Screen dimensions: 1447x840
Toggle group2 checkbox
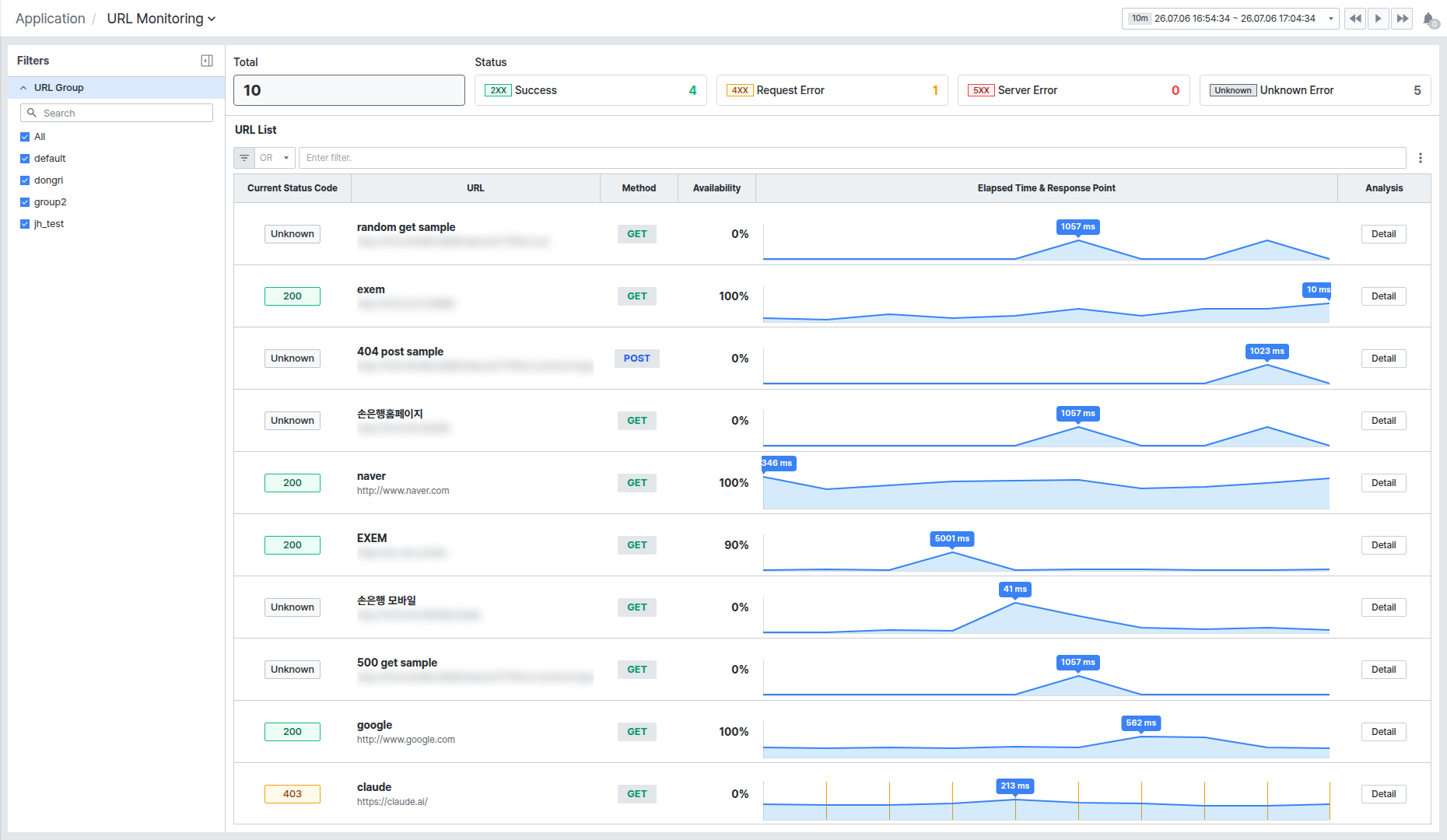coord(25,202)
